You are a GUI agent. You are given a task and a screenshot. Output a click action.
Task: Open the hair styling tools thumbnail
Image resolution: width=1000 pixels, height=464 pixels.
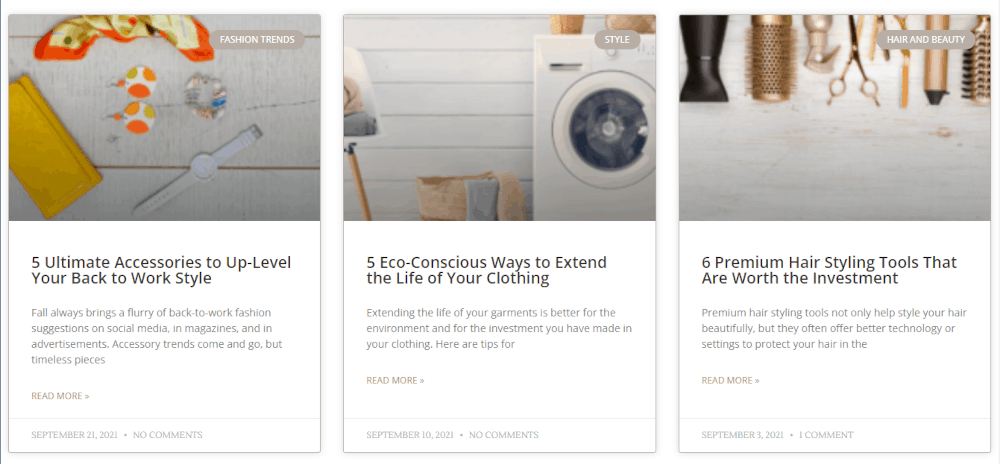coord(835,118)
